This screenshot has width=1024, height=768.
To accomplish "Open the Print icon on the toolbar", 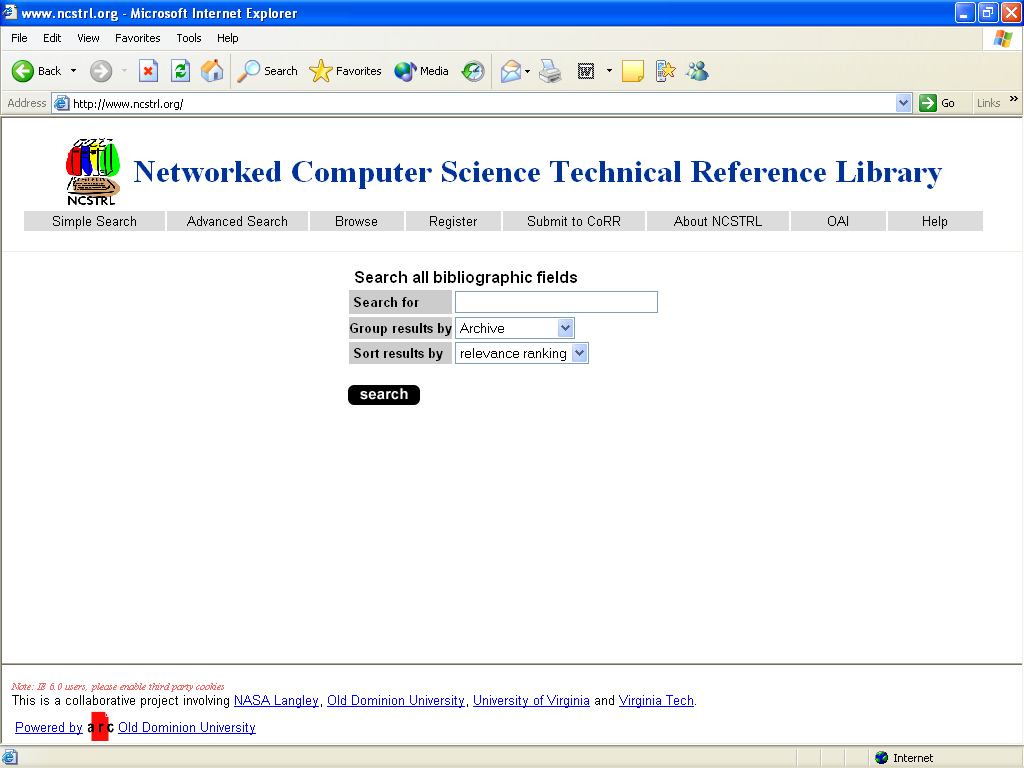I will coord(550,71).
